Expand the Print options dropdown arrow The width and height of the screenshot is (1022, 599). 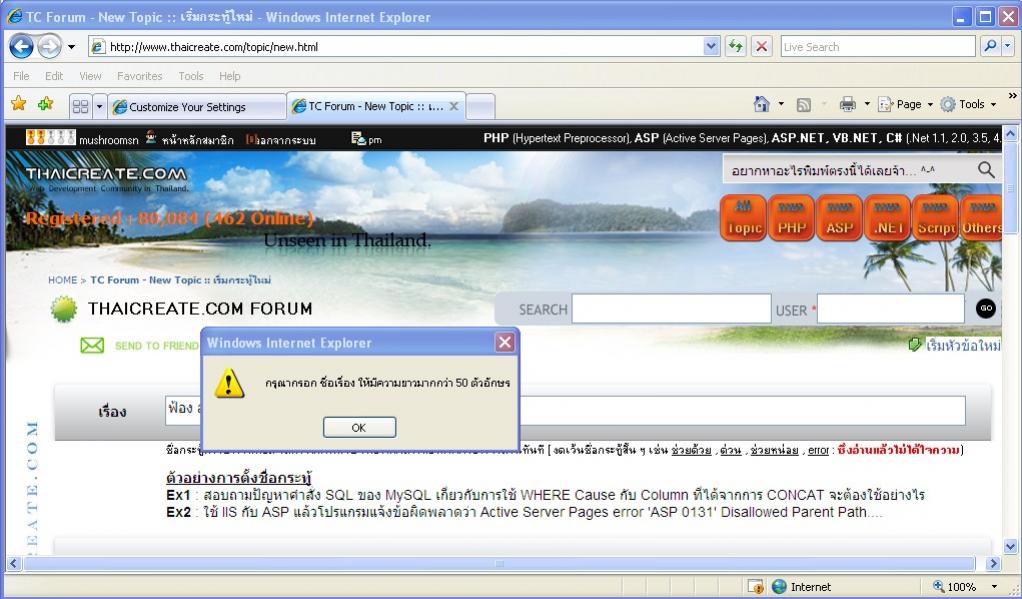pyautogui.click(x=867, y=104)
